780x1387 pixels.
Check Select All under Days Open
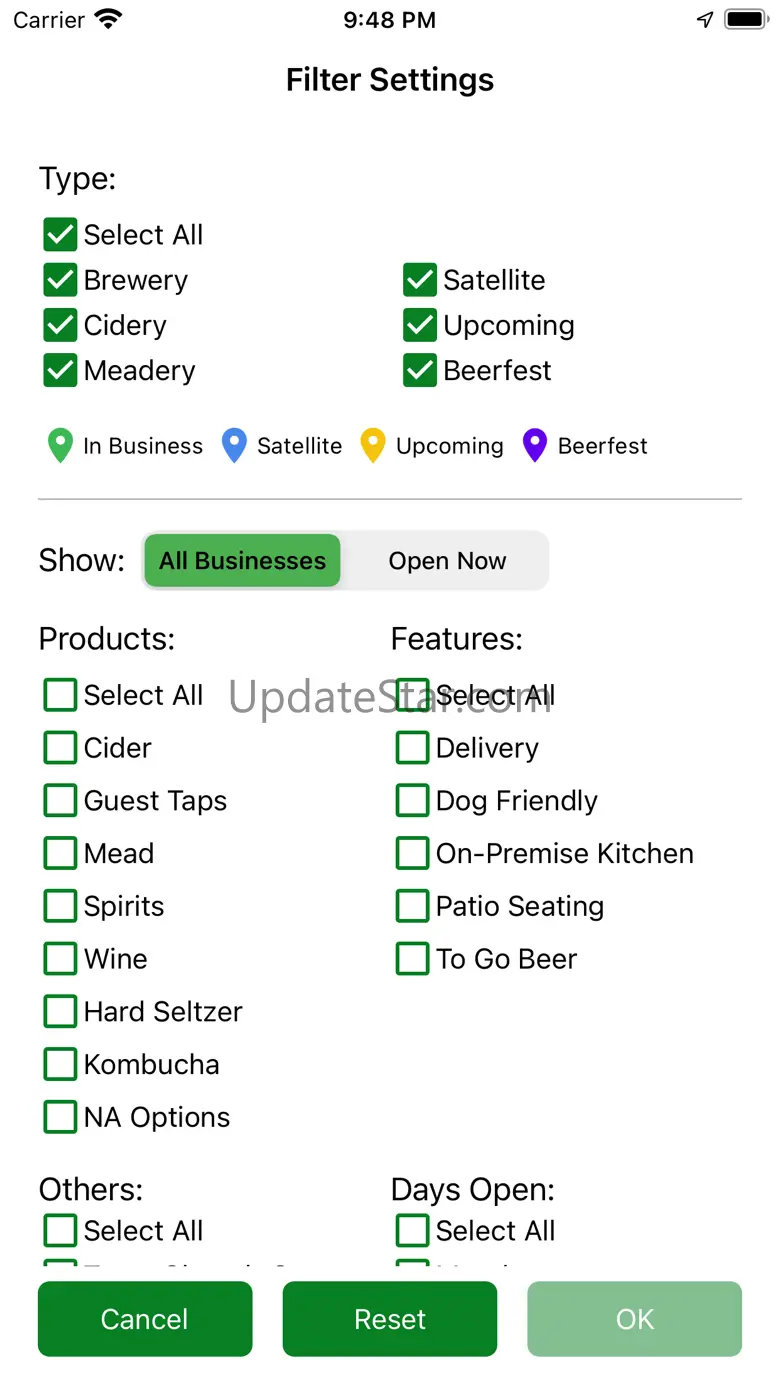pyautogui.click(x=413, y=1231)
